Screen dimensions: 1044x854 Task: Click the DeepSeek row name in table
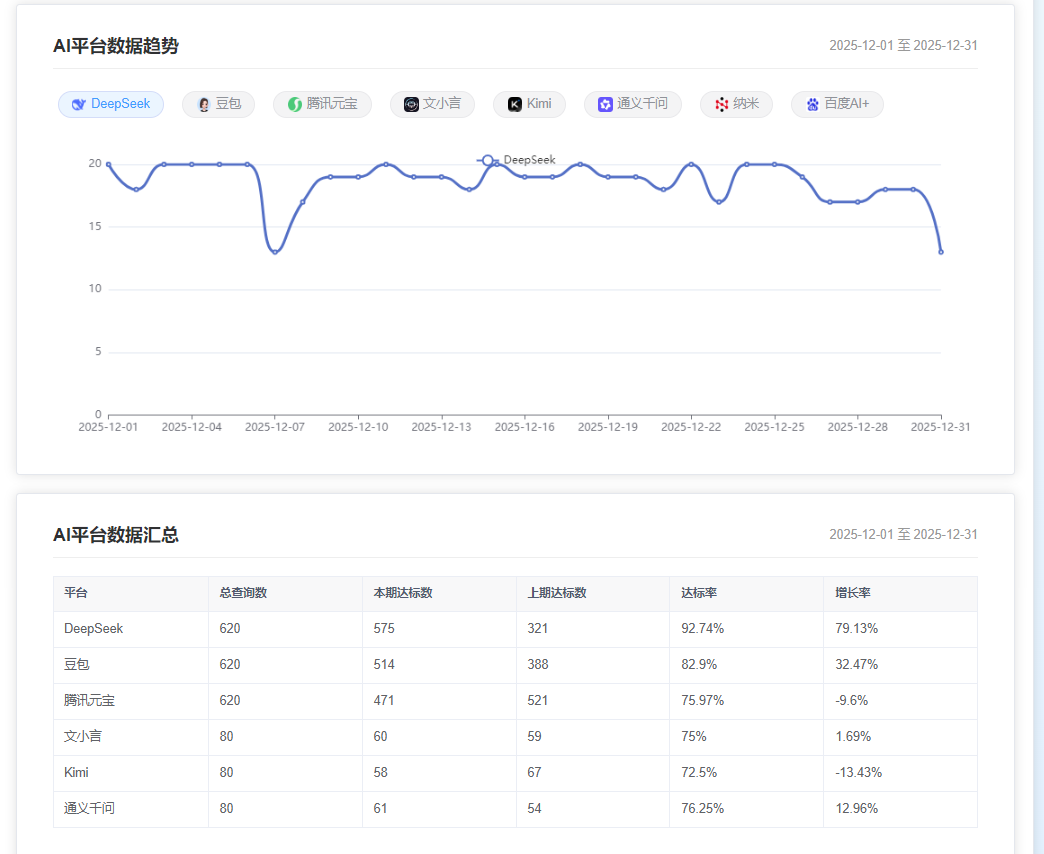pyautogui.click(x=93, y=628)
